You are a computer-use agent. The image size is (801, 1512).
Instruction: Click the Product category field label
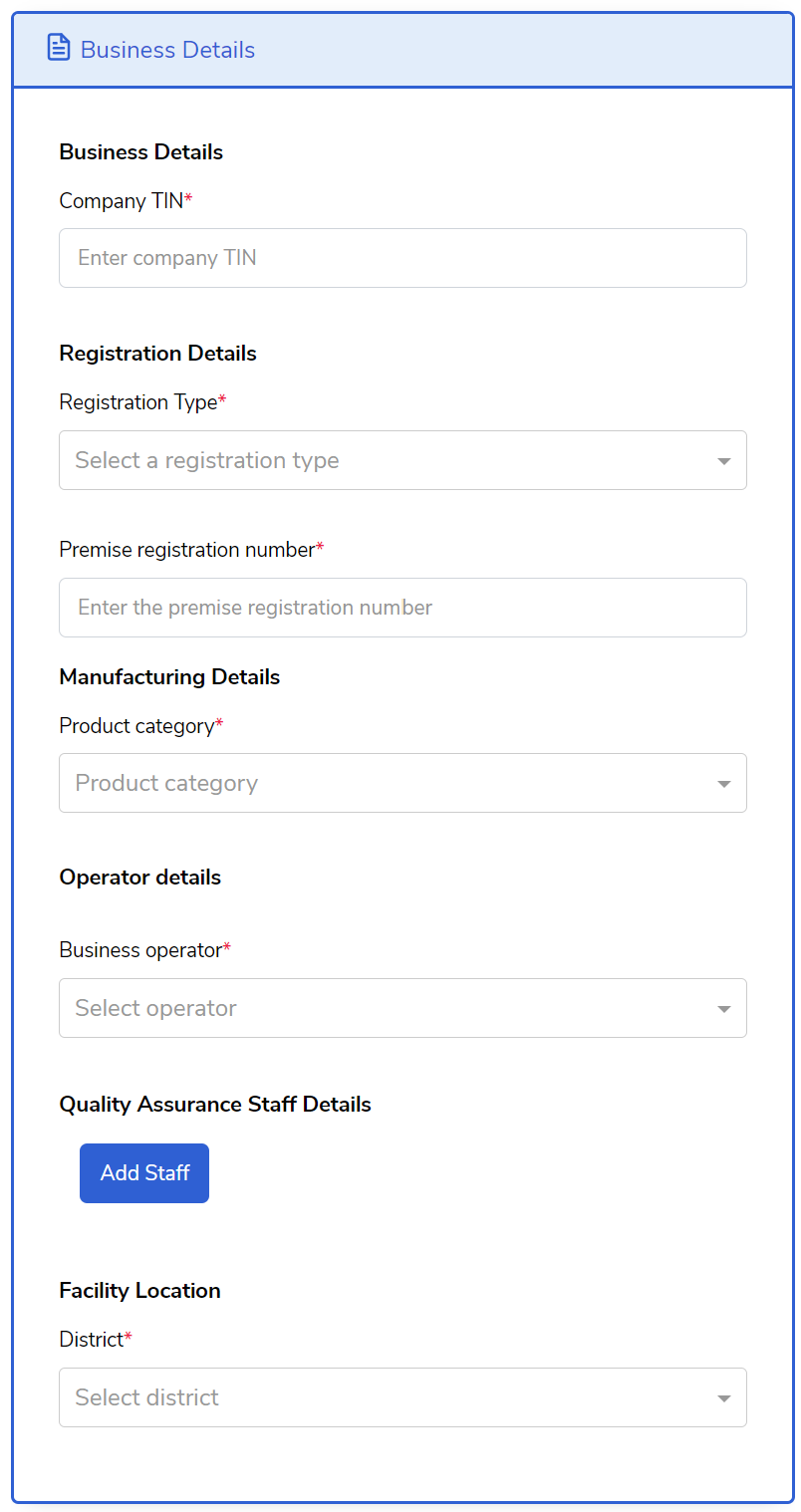pos(136,726)
